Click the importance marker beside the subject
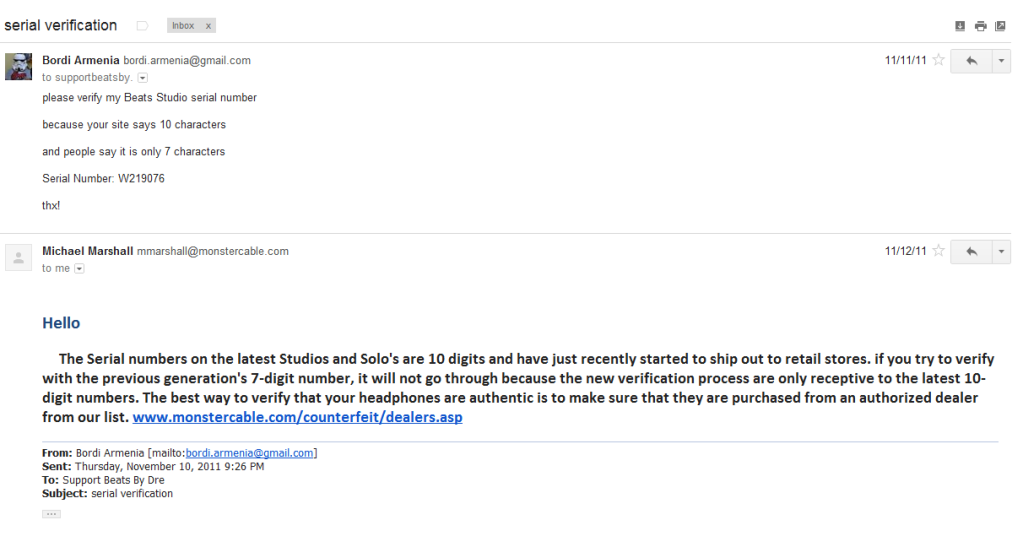This screenshot has height=547, width=1023. (x=142, y=26)
